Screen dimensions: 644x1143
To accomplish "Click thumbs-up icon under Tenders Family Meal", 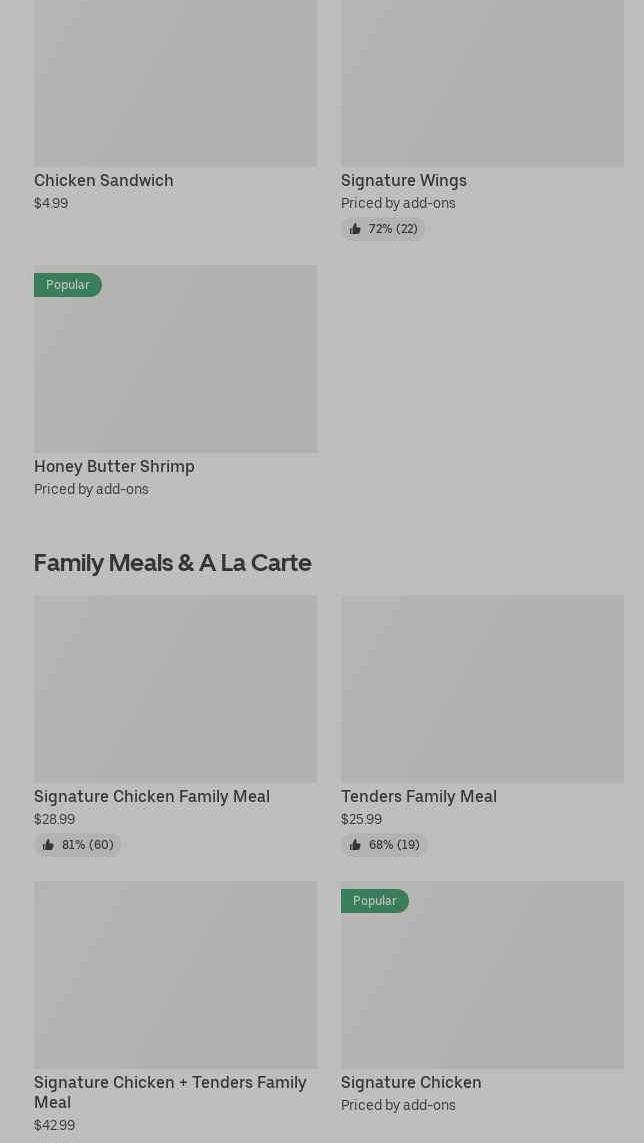I will tap(355, 845).
